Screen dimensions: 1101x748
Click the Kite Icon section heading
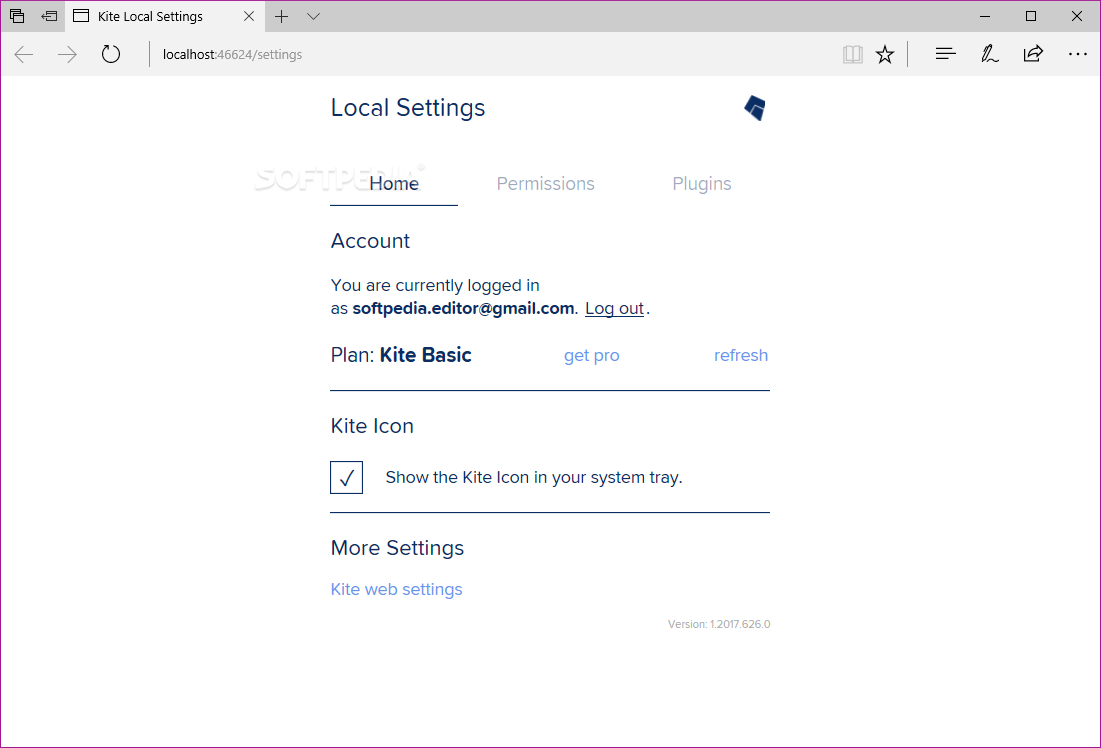(x=372, y=426)
